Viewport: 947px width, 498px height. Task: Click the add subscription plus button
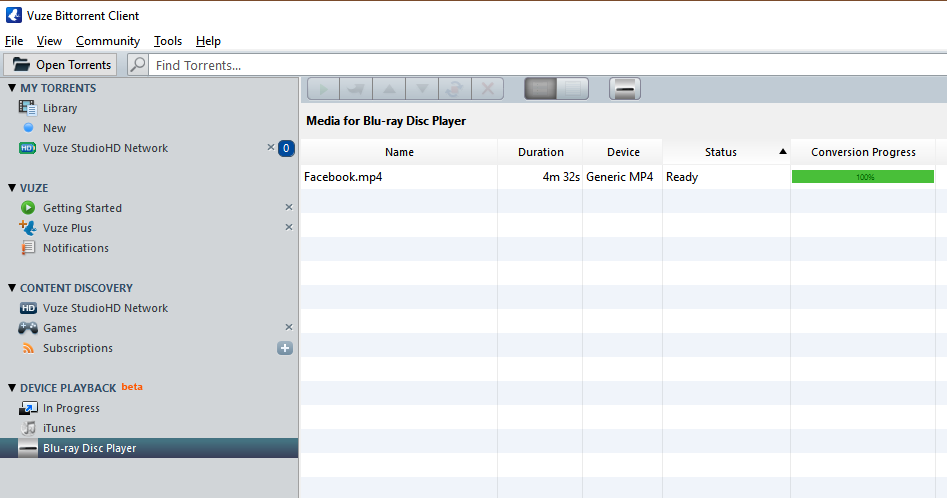pyautogui.click(x=285, y=348)
